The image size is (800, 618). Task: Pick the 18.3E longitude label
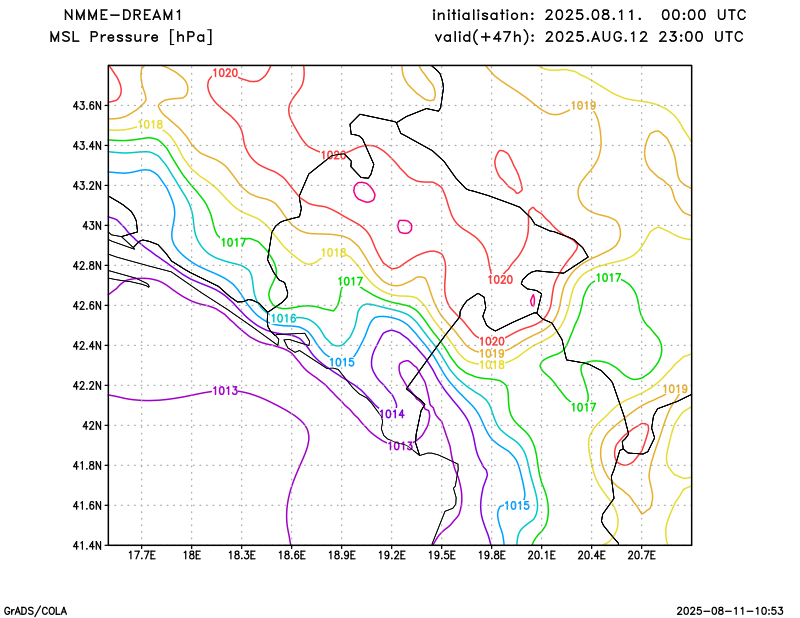[241, 555]
